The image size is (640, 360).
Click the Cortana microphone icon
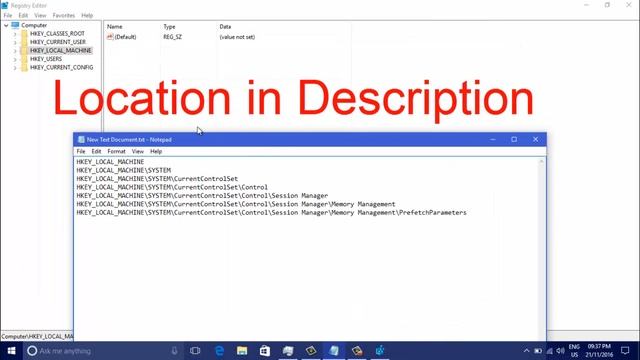tap(174, 351)
